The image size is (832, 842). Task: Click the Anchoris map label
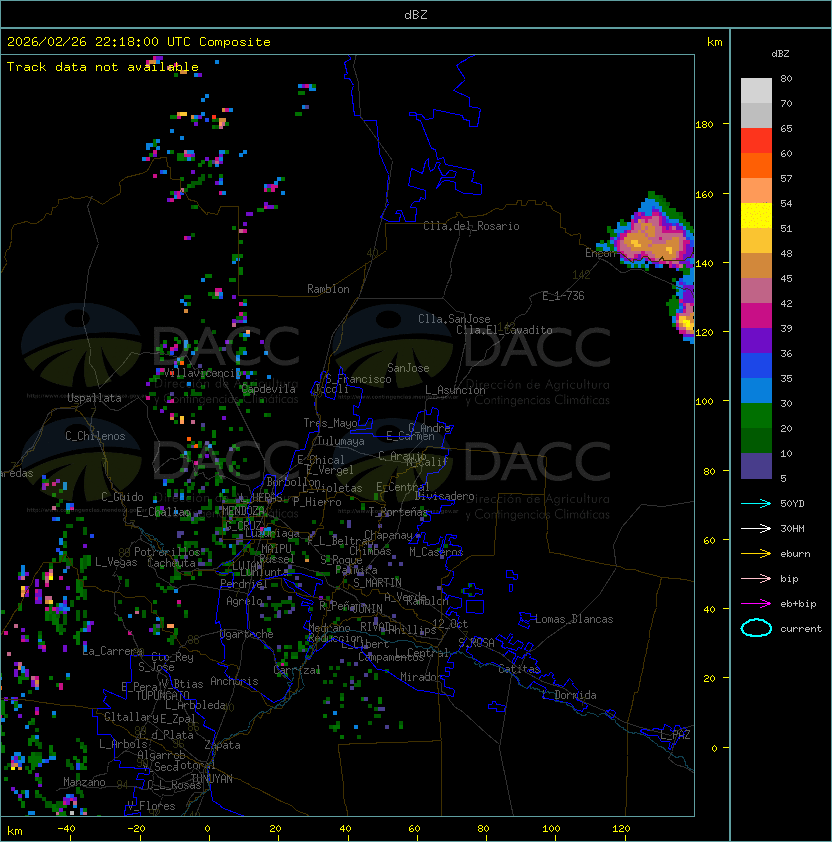point(234,681)
